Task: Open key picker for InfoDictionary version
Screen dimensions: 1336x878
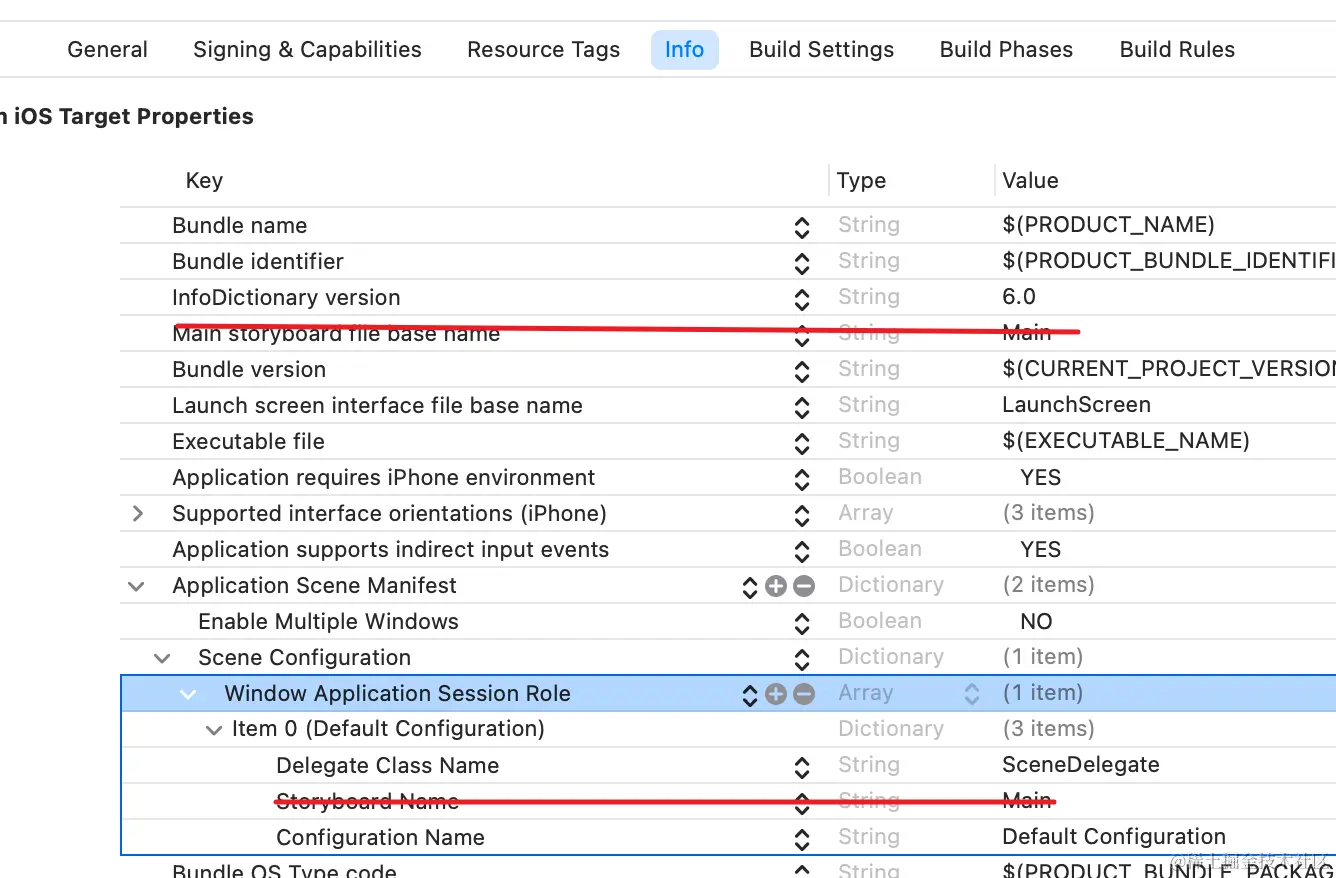Action: click(801, 300)
